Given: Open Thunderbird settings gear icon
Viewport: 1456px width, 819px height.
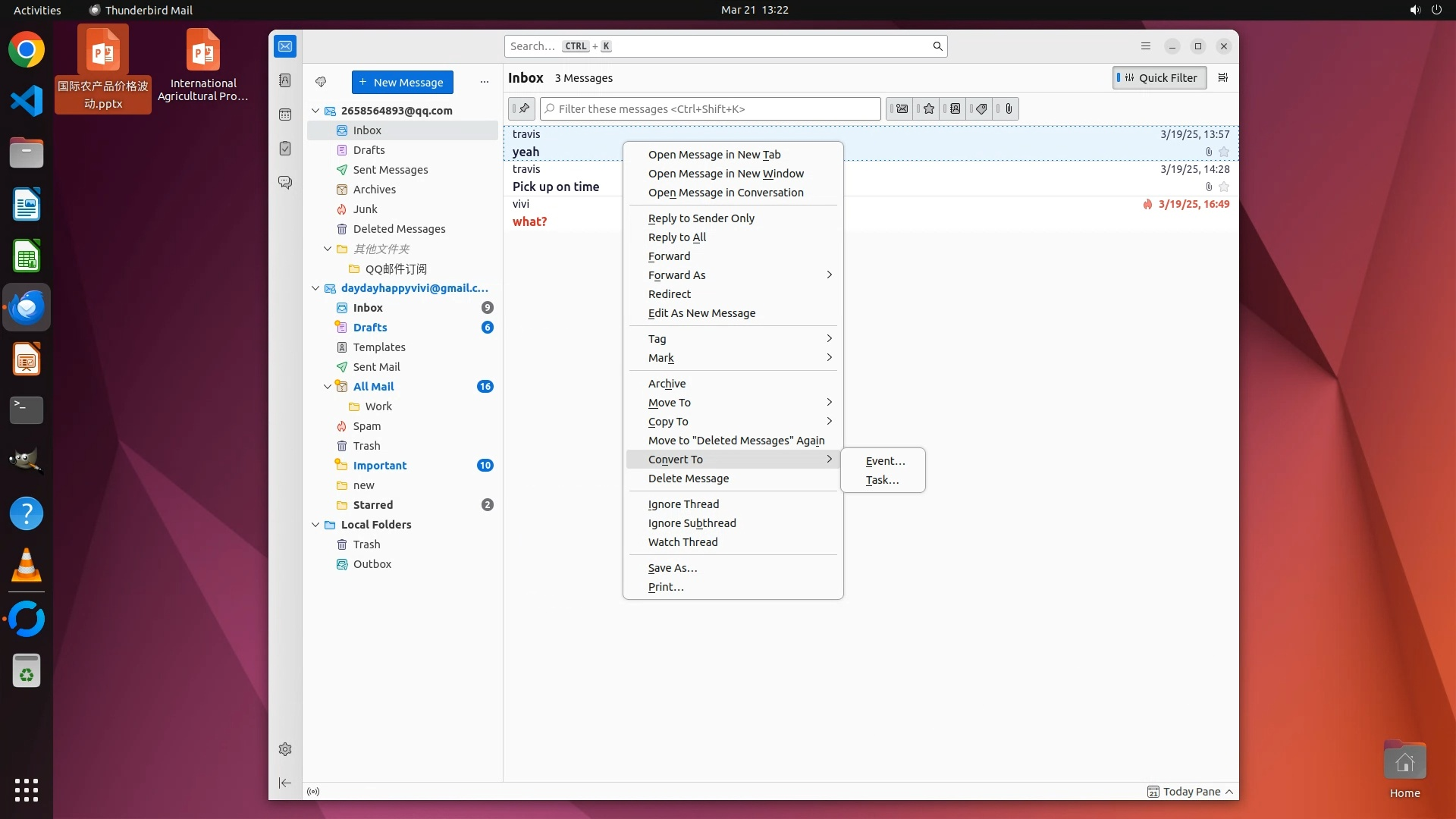Looking at the screenshot, I should (285, 749).
